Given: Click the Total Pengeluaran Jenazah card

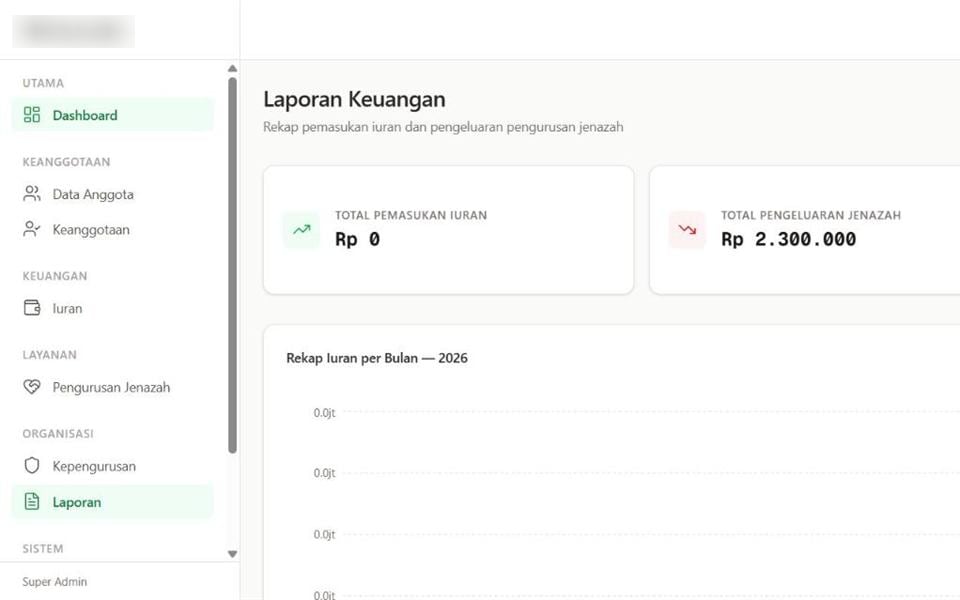Looking at the screenshot, I should click(x=804, y=230).
